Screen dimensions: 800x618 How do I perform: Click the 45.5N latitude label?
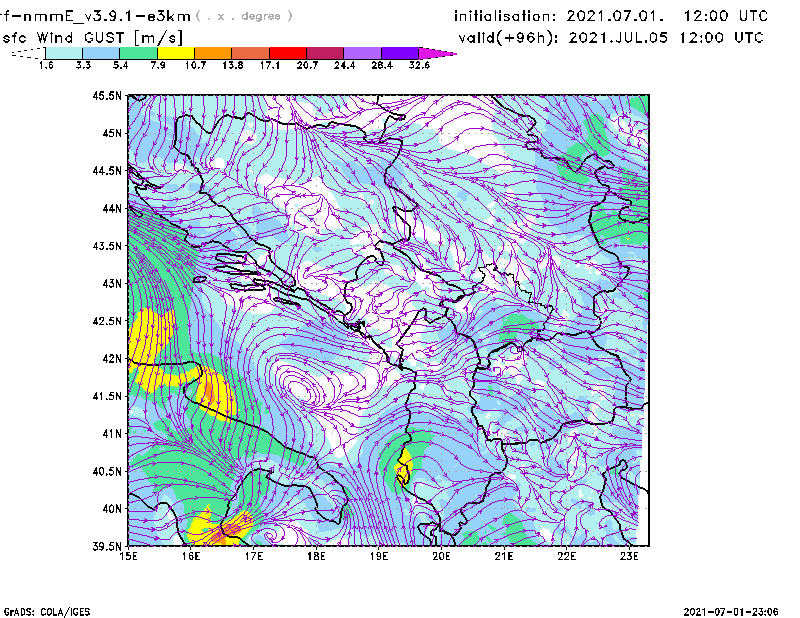click(x=107, y=95)
